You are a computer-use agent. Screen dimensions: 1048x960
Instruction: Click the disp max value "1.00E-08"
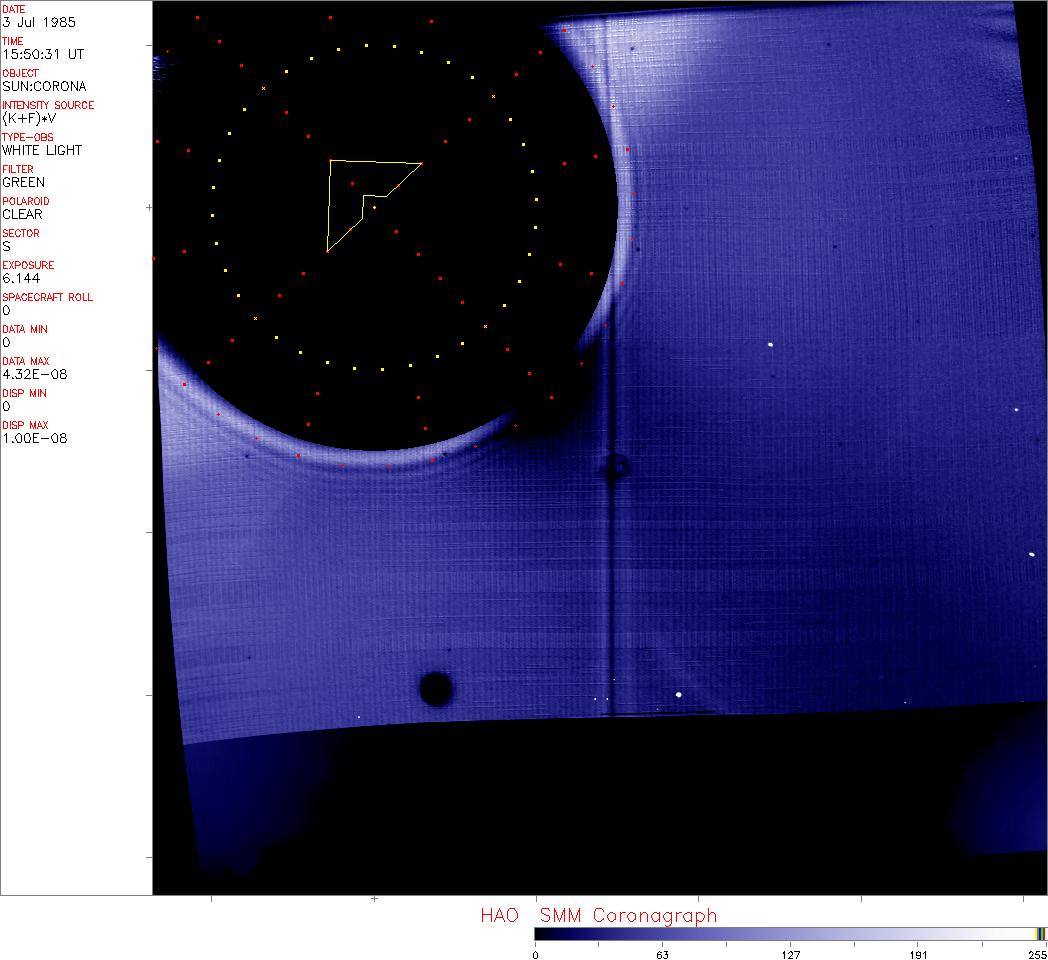(x=34, y=438)
